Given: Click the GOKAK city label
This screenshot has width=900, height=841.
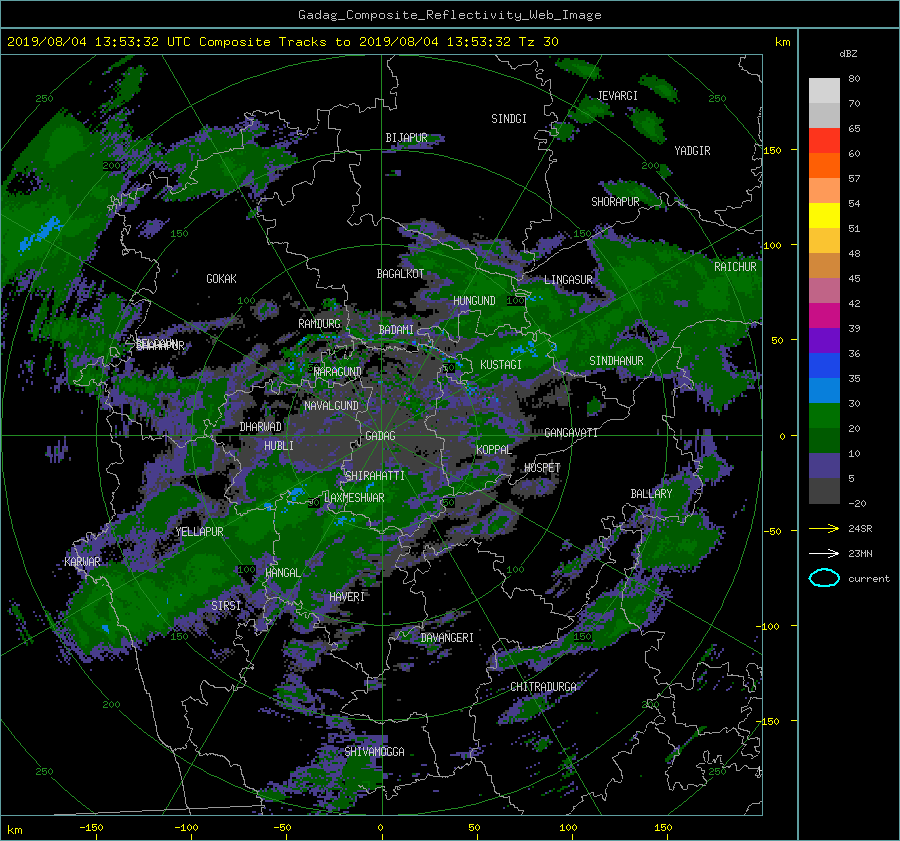Looking at the screenshot, I should [x=221, y=278].
